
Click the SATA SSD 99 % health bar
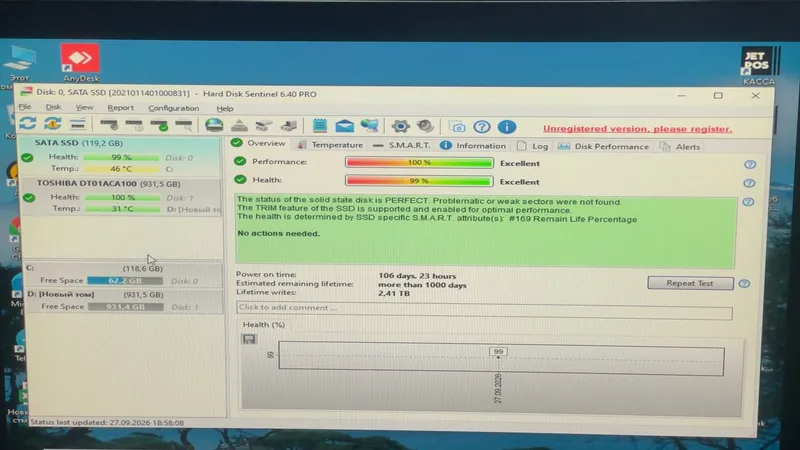pyautogui.click(x=121, y=157)
